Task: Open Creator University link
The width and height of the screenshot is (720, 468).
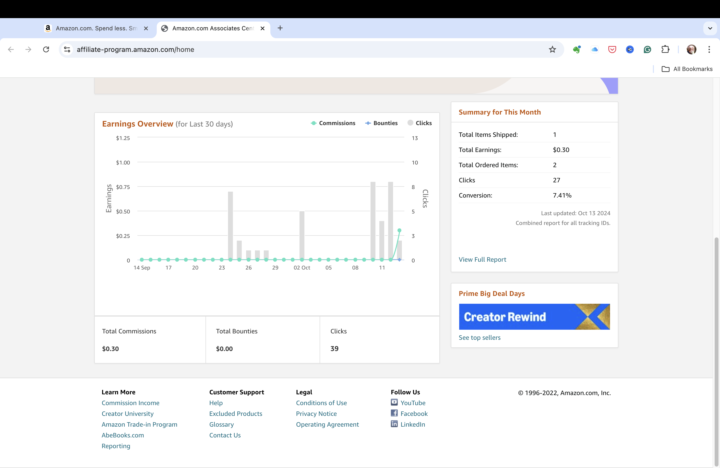Action: tap(128, 414)
